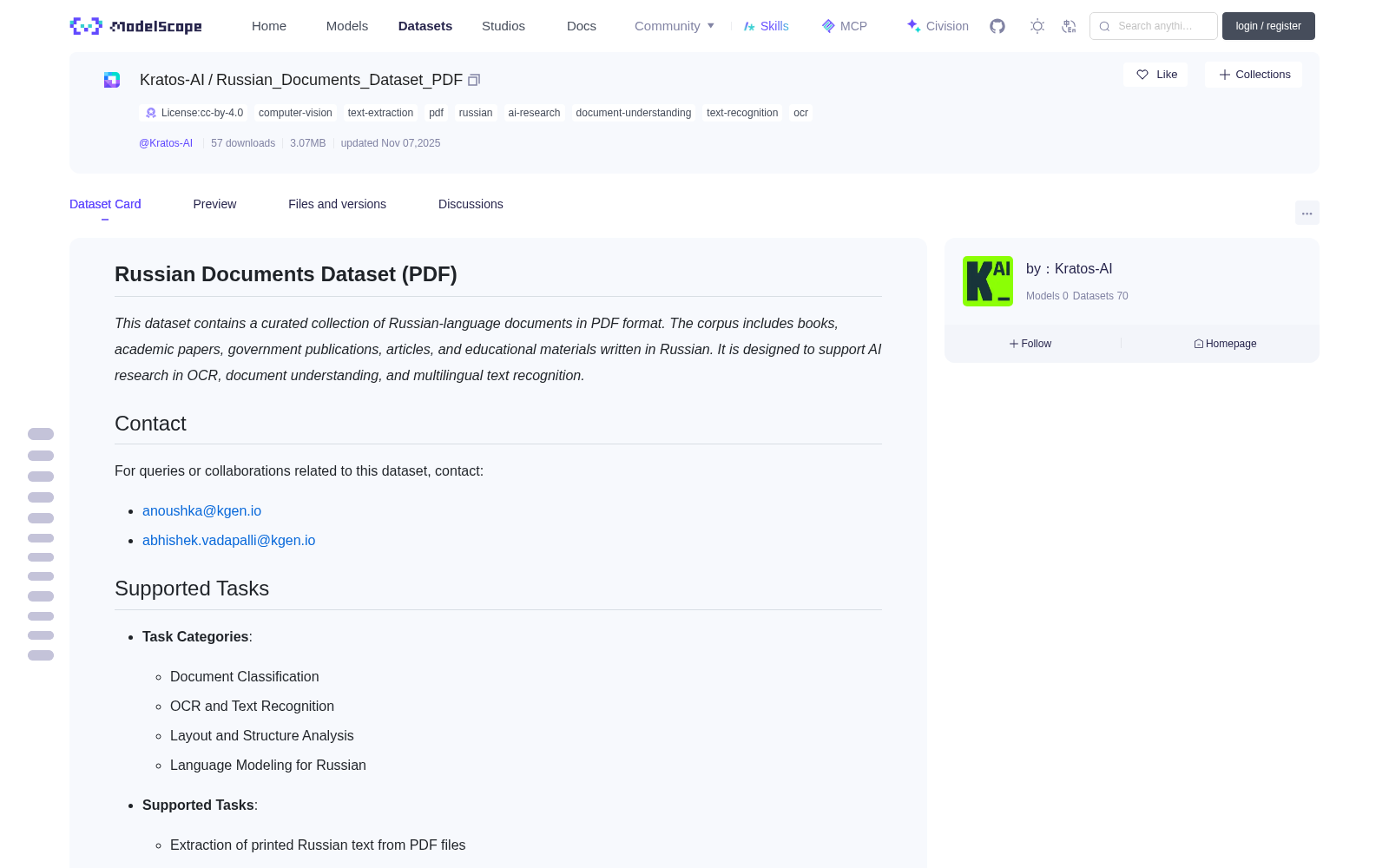1389x868 pixels.
Task: Open Kratos-AI Homepage link
Action: click(1225, 344)
